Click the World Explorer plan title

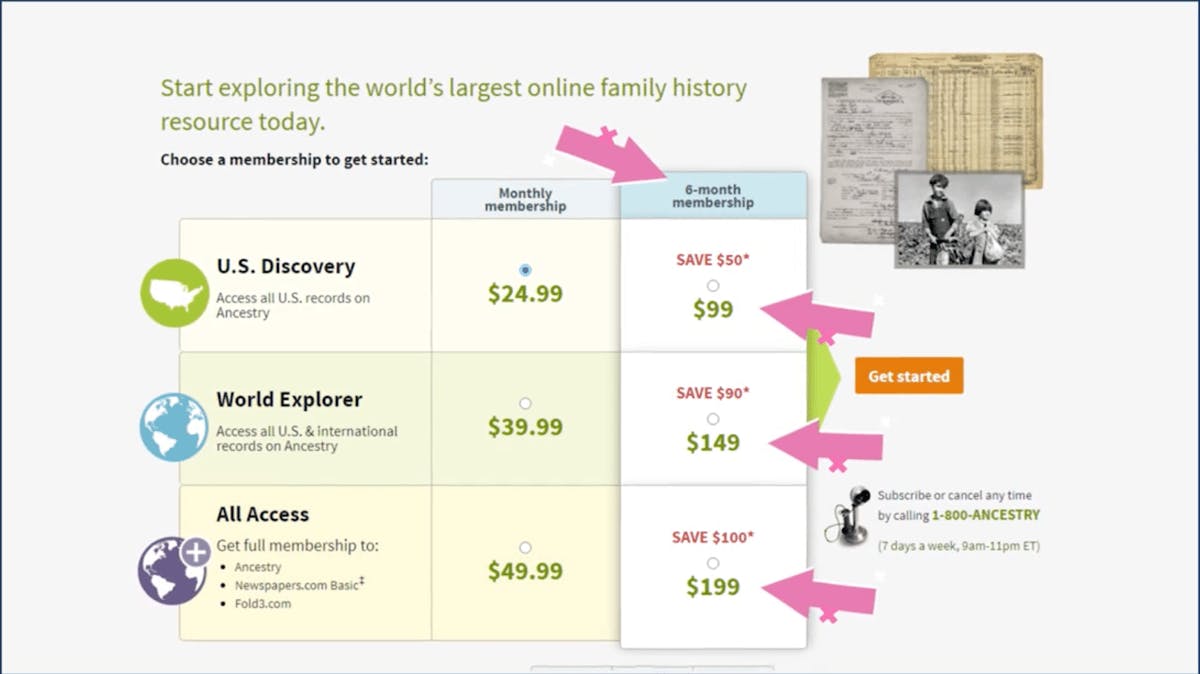[x=289, y=400]
